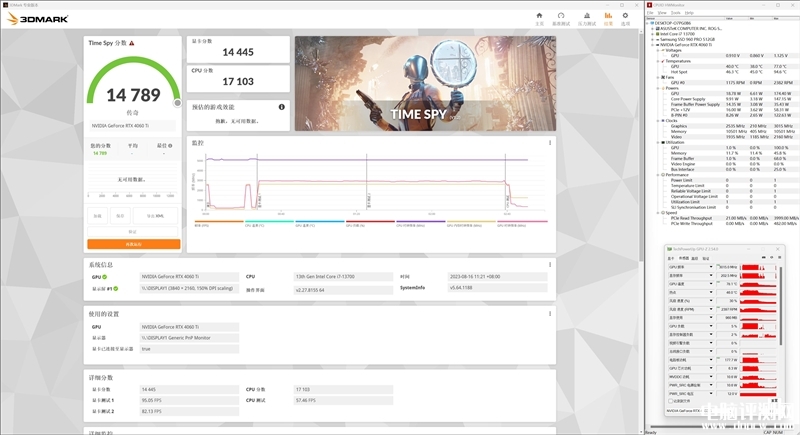Toggle the GPU load (%) chart legend
800x435 pixels.
point(370,223)
